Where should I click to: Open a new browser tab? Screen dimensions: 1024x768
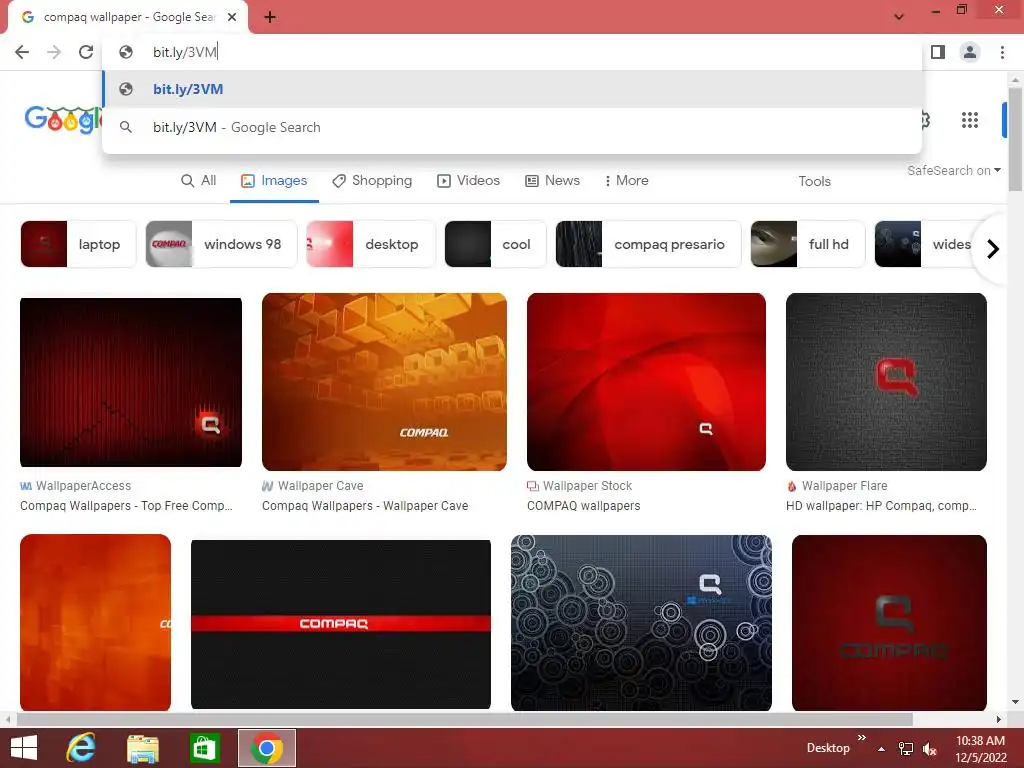[x=270, y=17]
